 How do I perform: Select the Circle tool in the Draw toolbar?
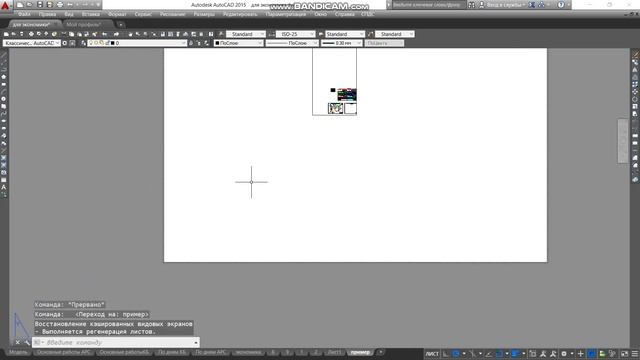[4, 99]
